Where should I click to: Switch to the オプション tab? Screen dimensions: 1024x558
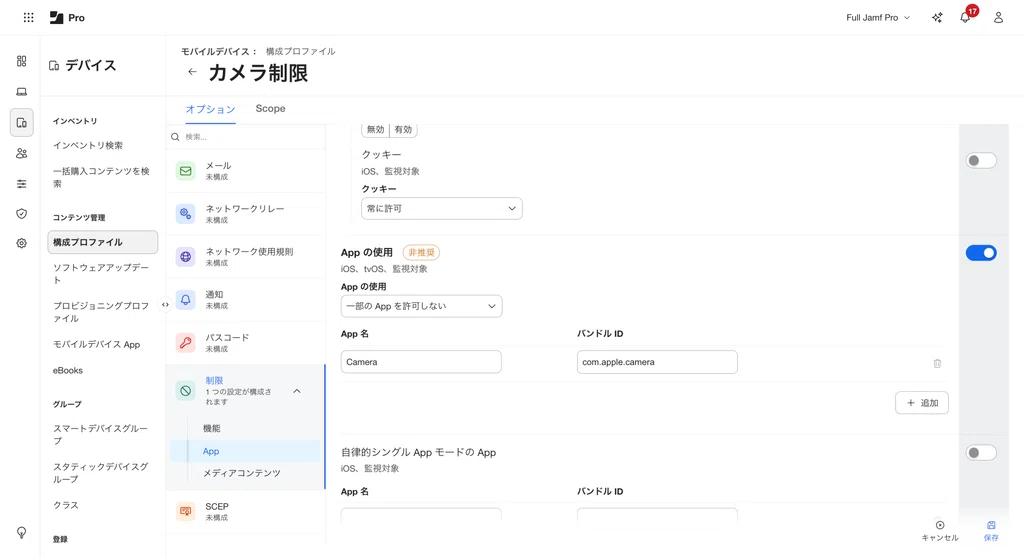pyautogui.click(x=210, y=109)
